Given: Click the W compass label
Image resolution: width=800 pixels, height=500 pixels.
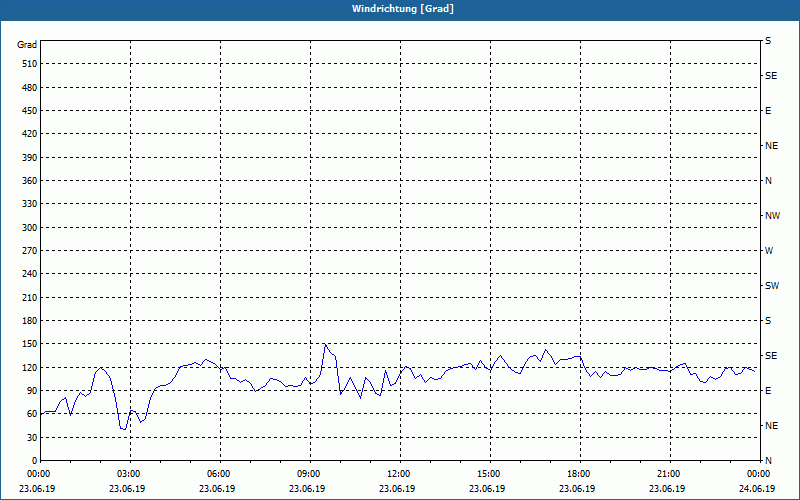Looking at the screenshot, I should click(x=769, y=251).
